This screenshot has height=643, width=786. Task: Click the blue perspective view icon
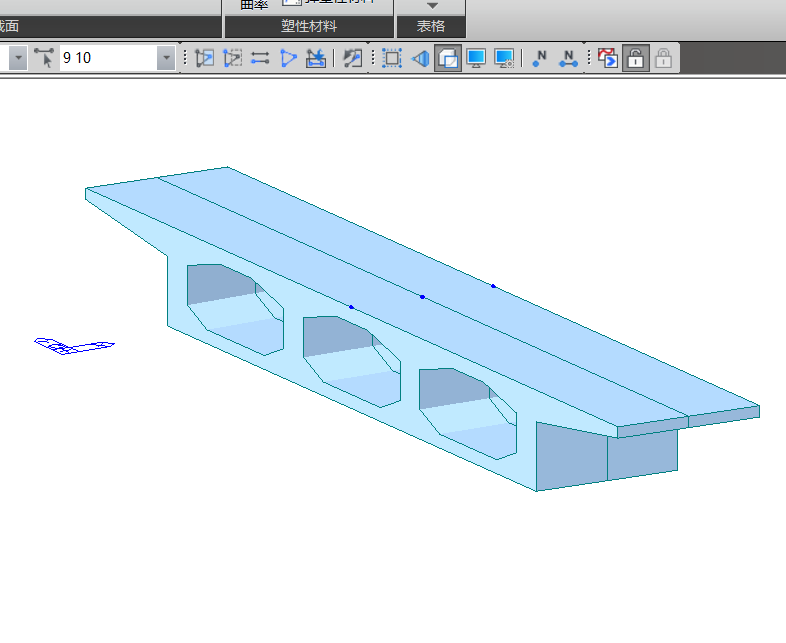coord(420,58)
